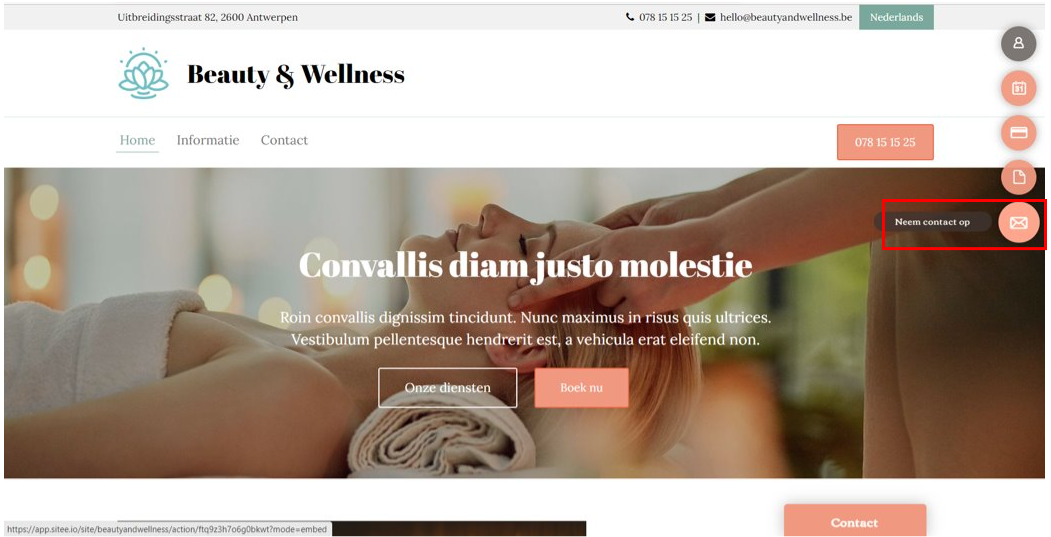Open the document floating icon
This screenshot has height=537, width=1051.
tap(1018, 177)
